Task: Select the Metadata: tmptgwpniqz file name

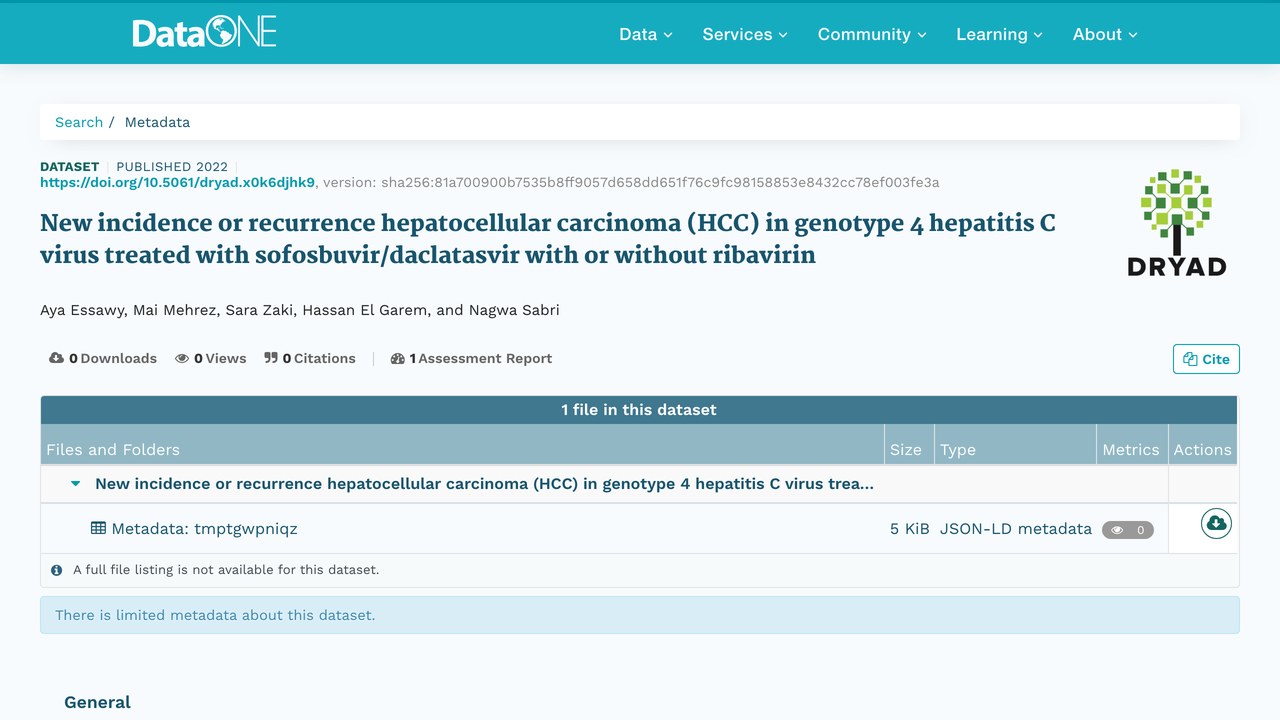Action: [x=204, y=528]
